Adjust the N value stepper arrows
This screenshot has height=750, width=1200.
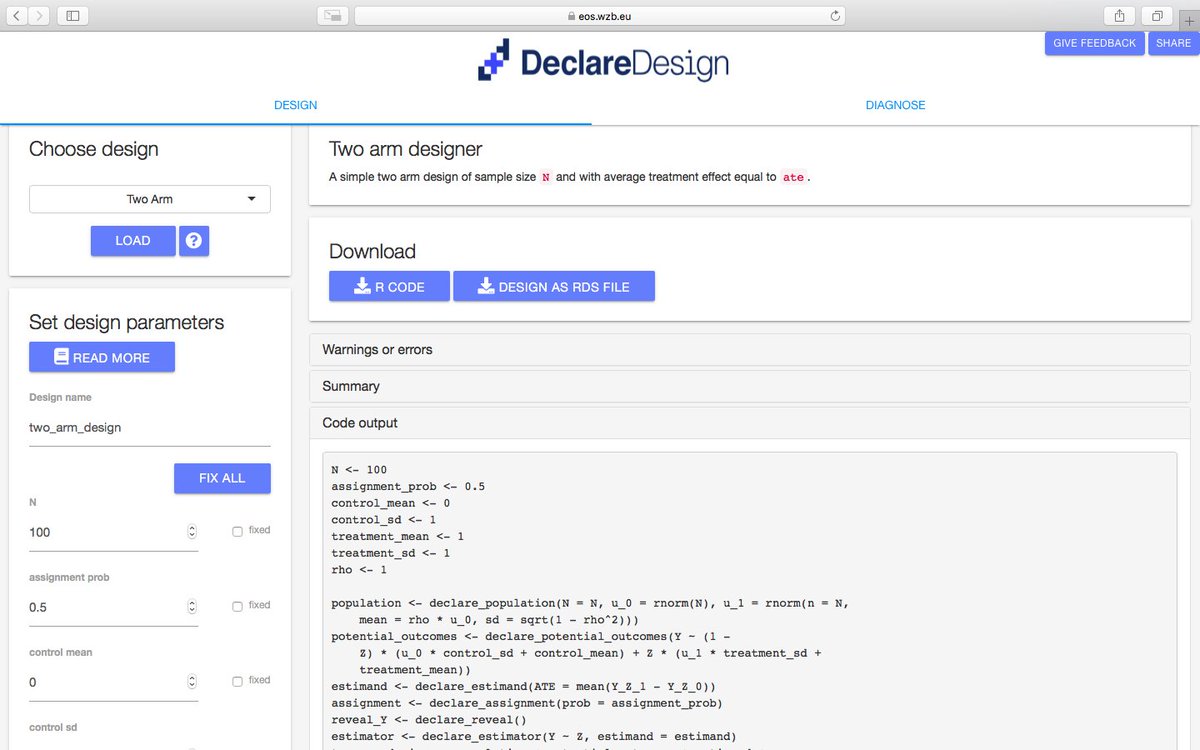192,532
